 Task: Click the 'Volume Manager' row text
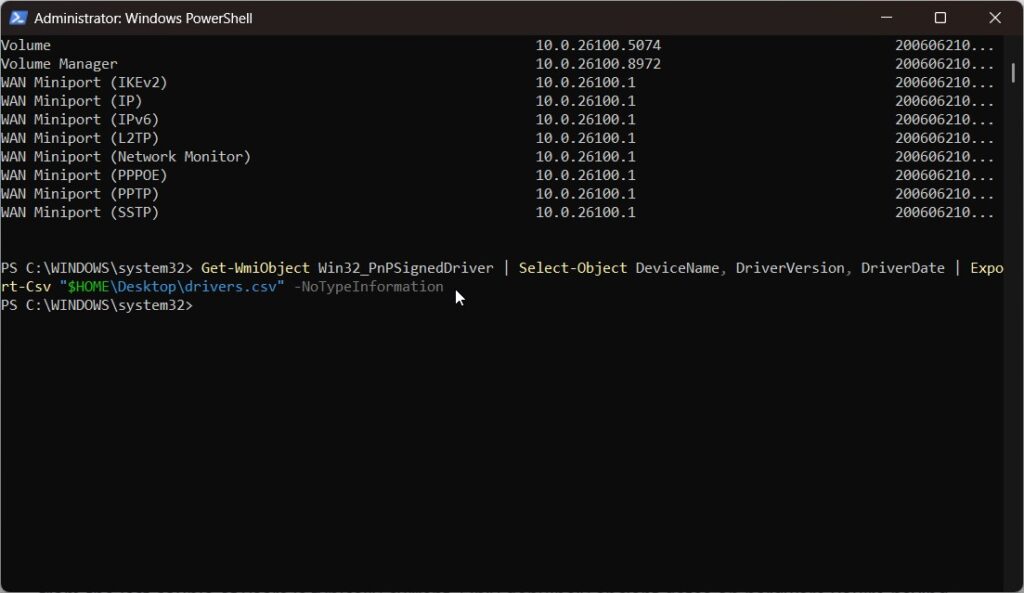point(59,64)
